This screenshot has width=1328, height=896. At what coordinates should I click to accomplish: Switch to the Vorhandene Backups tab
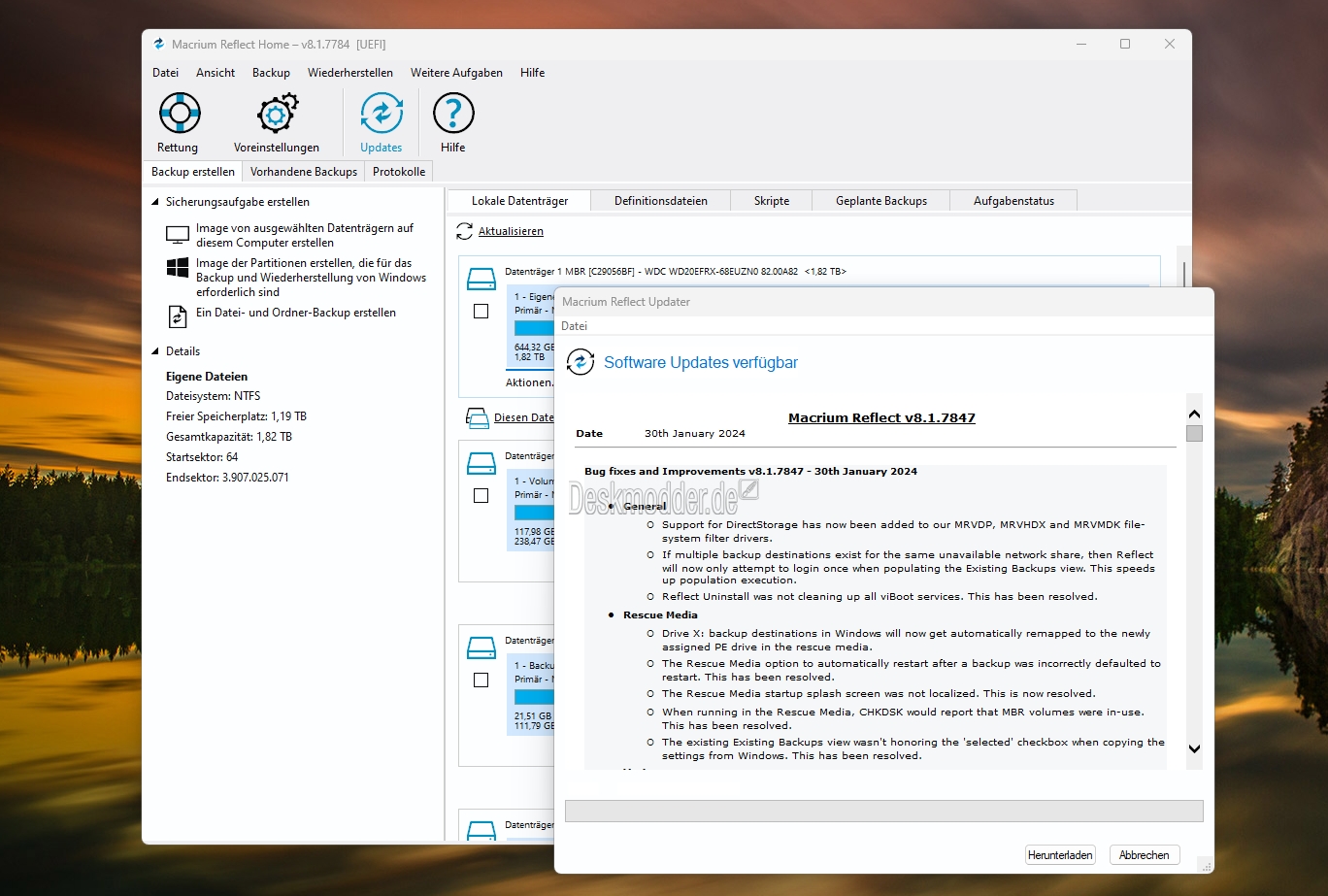[304, 172]
